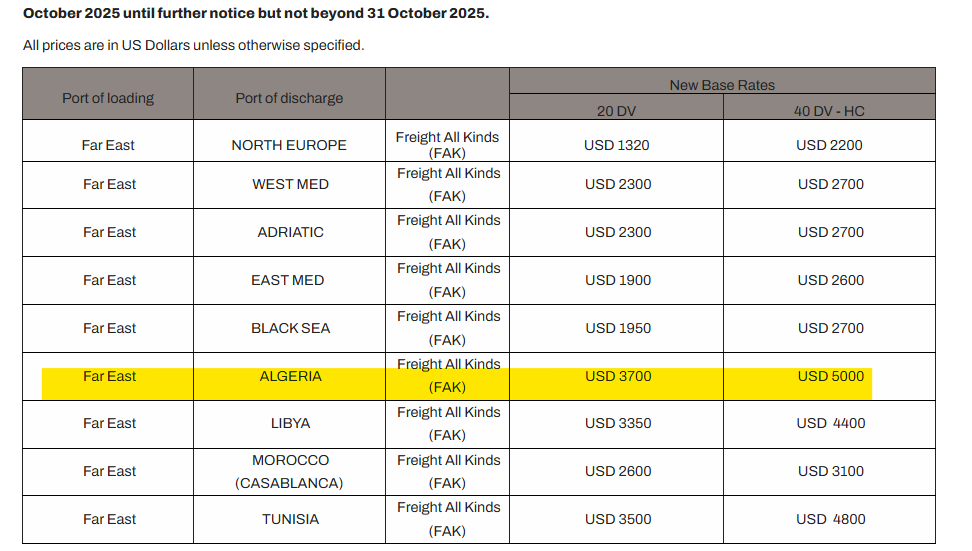Click the TUNISIA port cell
972x551 pixels.
tap(289, 519)
